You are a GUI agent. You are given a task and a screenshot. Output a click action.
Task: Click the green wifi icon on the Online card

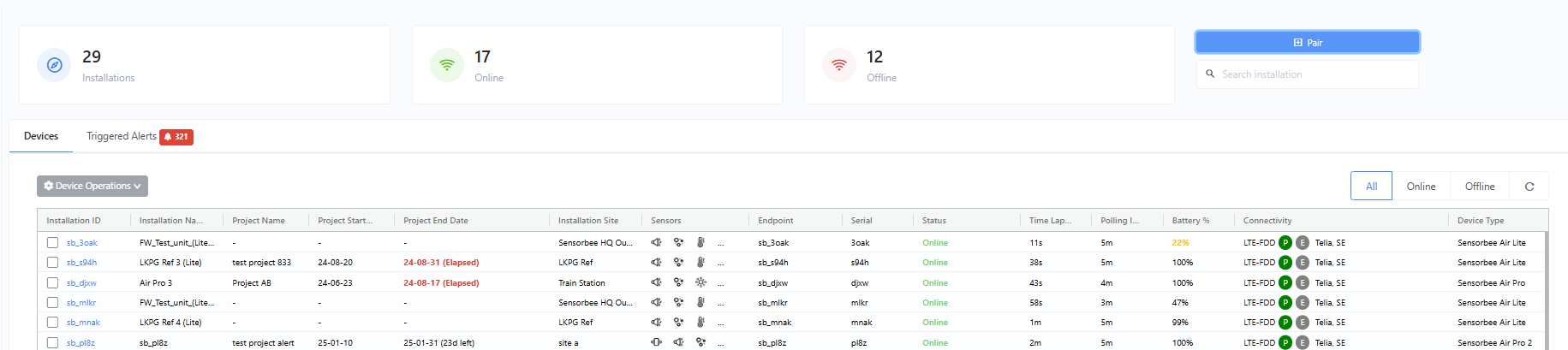click(447, 65)
